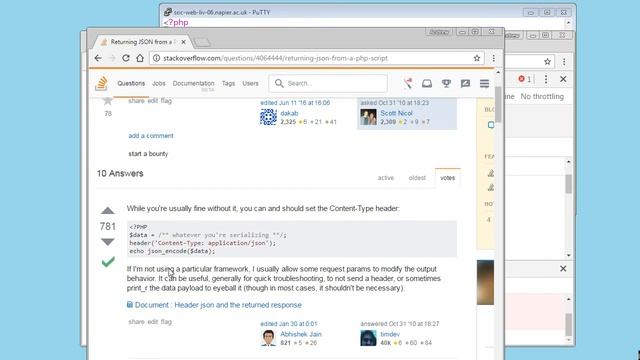Close the Returning JSON tab
The width and height of the screenshot is (640, 360).
click(x=184, y=42)
